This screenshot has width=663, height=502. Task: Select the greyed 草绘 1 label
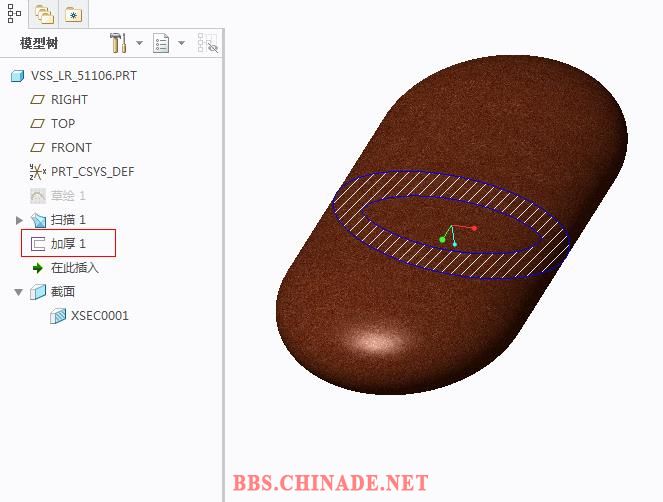(68, 196)
